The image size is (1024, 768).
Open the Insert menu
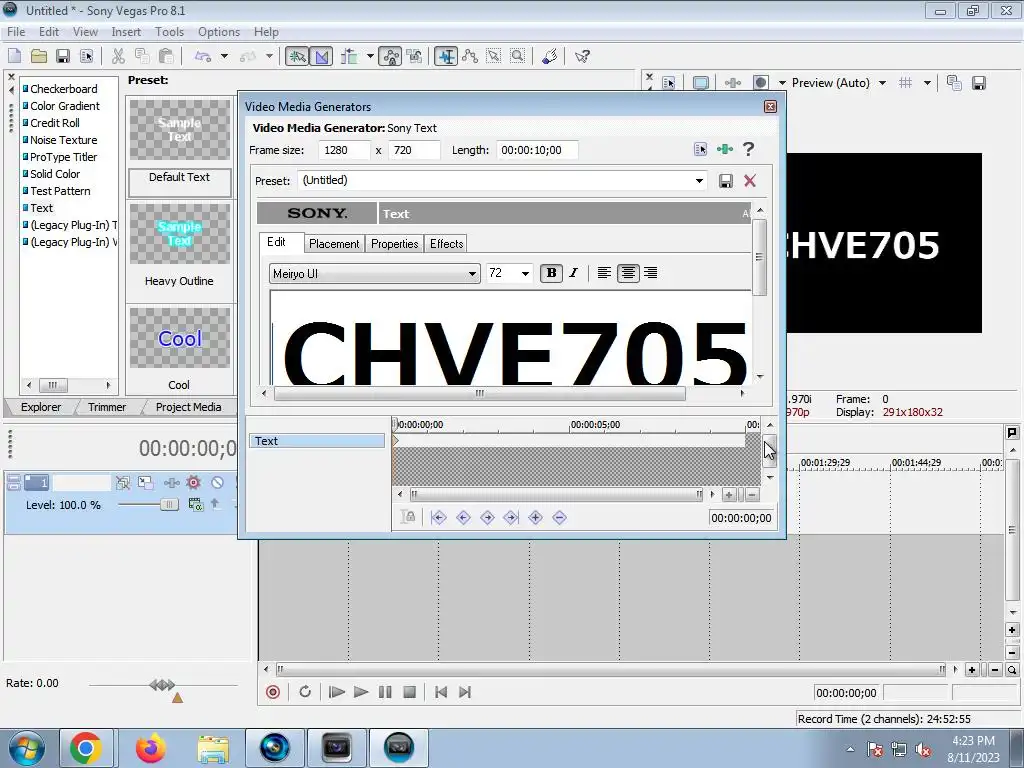pyautogui.click(x=126, y=31)
